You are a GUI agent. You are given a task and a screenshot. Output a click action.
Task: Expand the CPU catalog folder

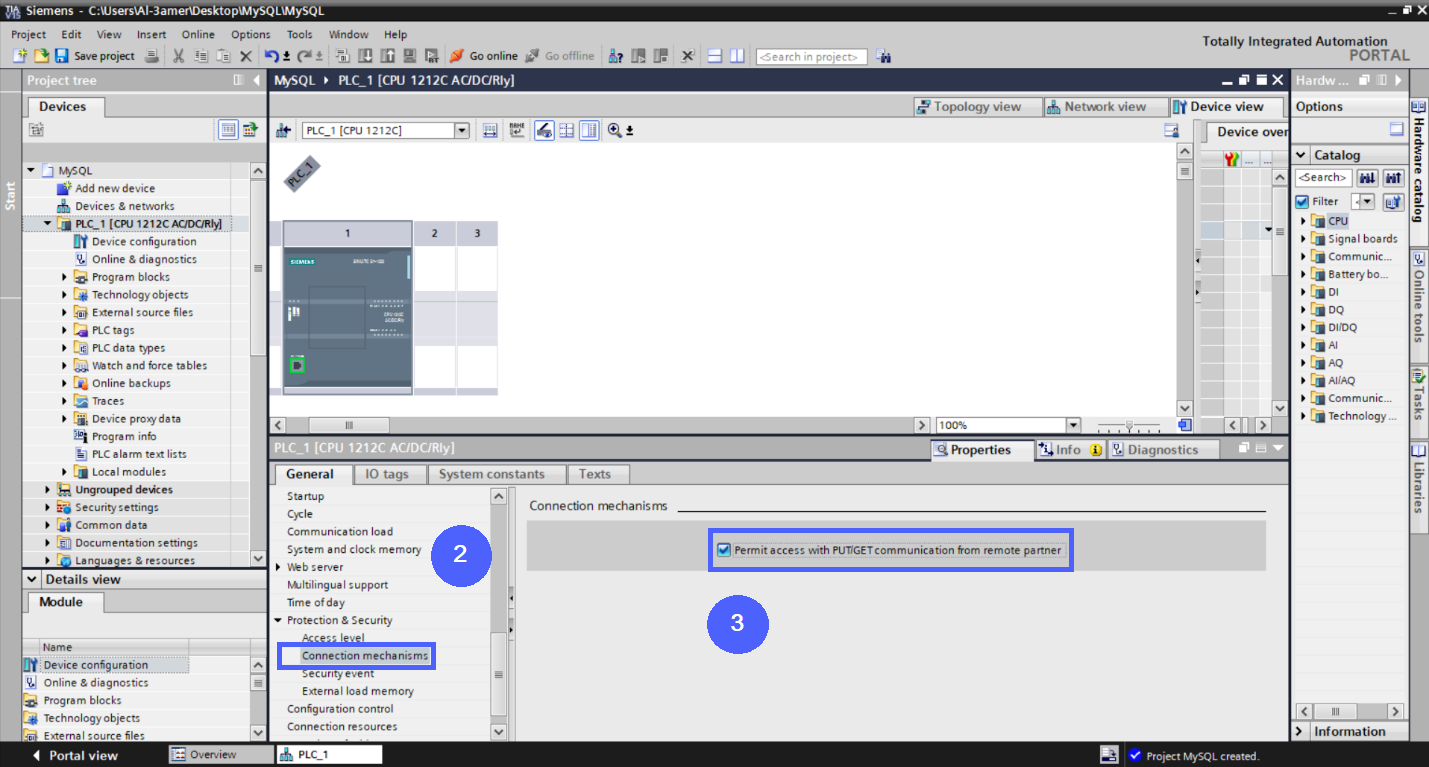click(x=1303, y=221)
